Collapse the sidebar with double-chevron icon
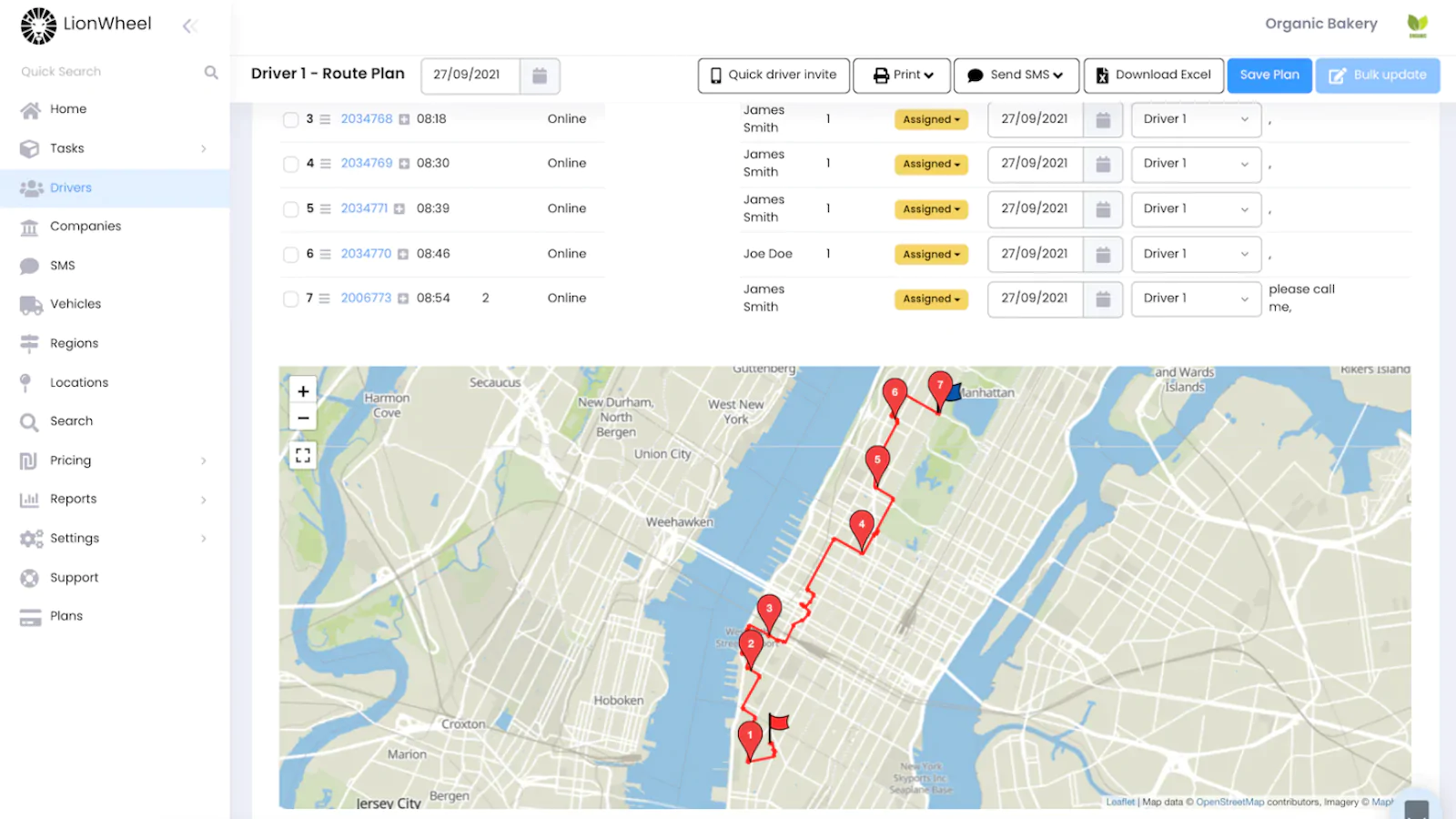 pos(189,25)
